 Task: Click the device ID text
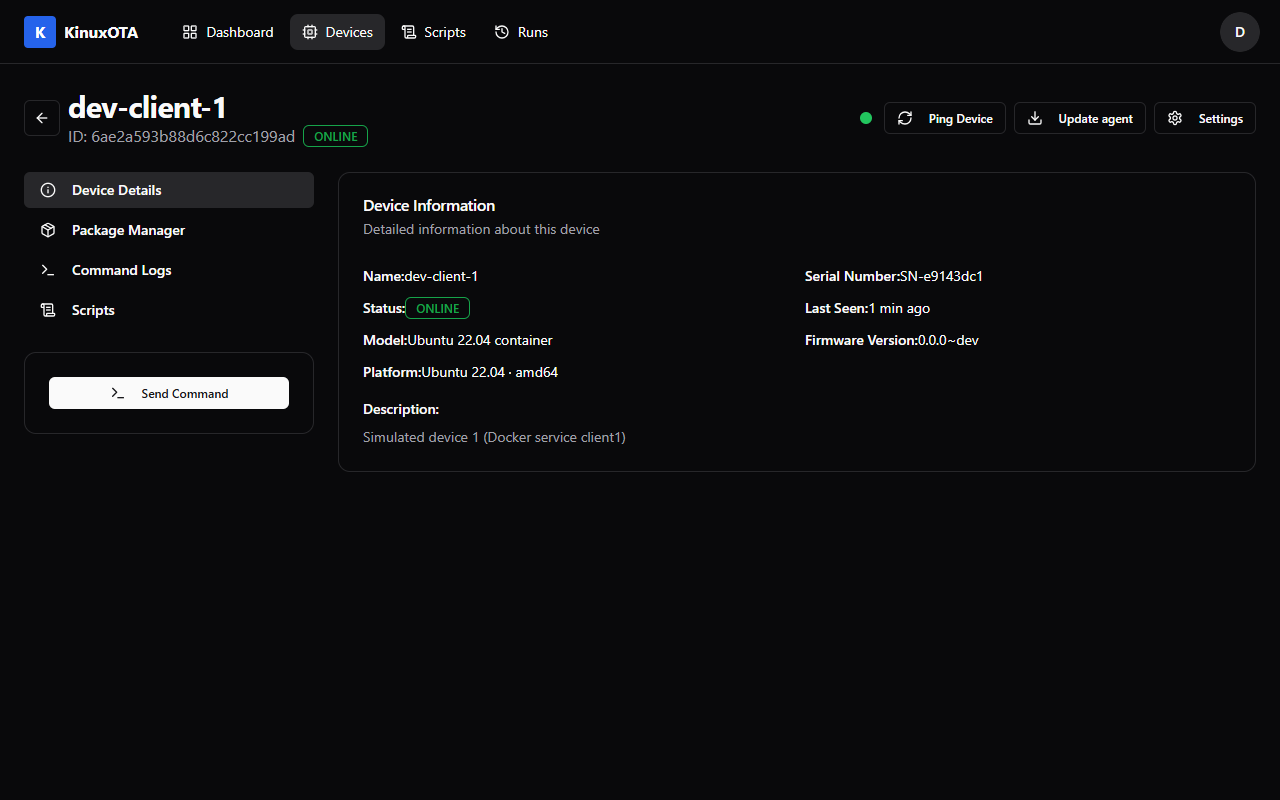(181, 136)
